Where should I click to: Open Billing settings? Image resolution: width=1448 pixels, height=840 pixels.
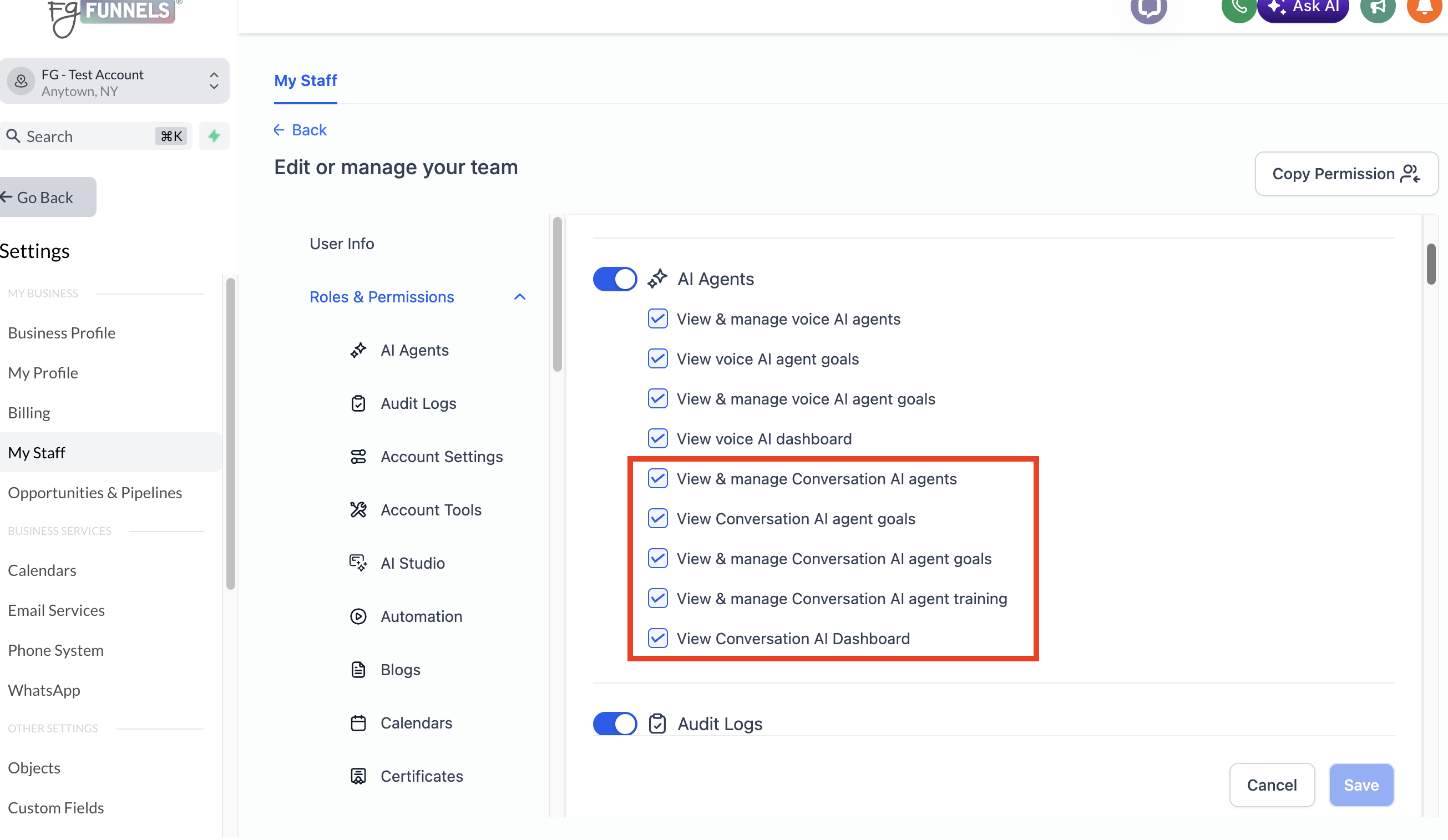coord(29,414)
